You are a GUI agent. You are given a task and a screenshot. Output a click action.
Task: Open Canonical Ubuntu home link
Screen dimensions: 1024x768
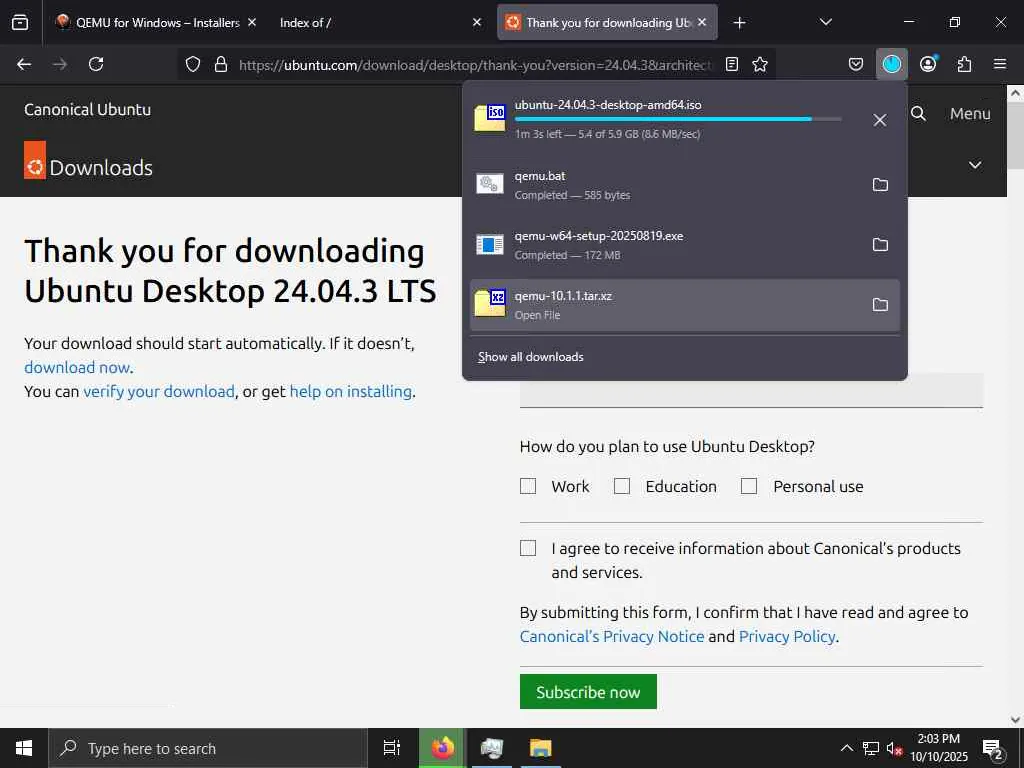(x=88, y=109)
